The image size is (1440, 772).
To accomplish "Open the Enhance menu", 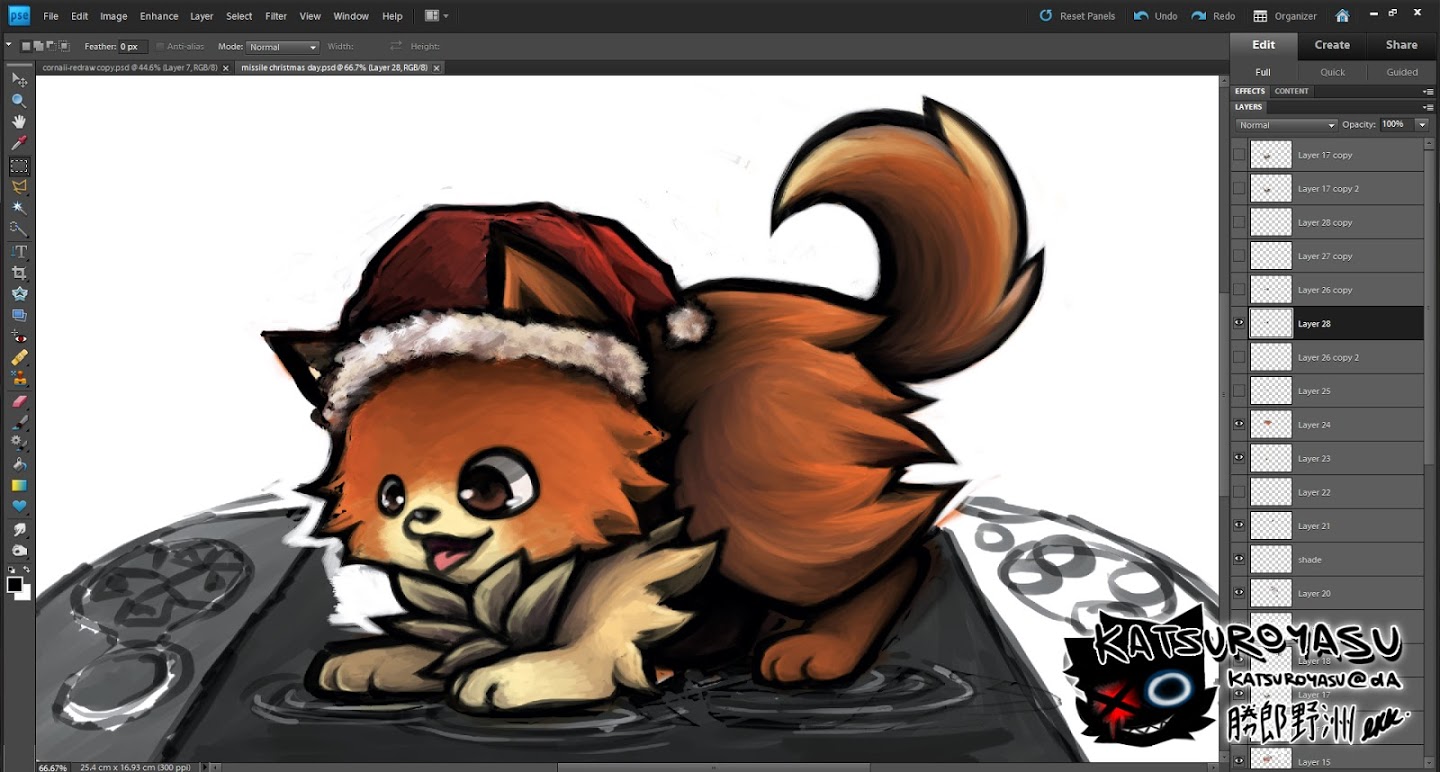I will coord(159,16).
